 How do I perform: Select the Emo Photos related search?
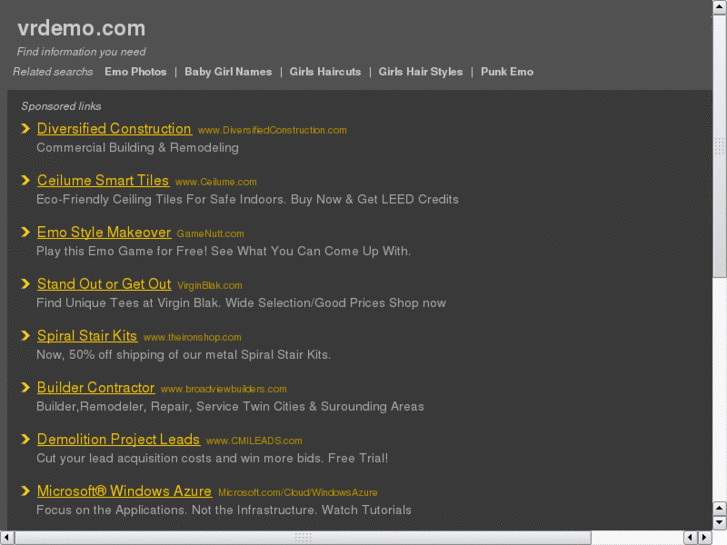pos(135,72)
